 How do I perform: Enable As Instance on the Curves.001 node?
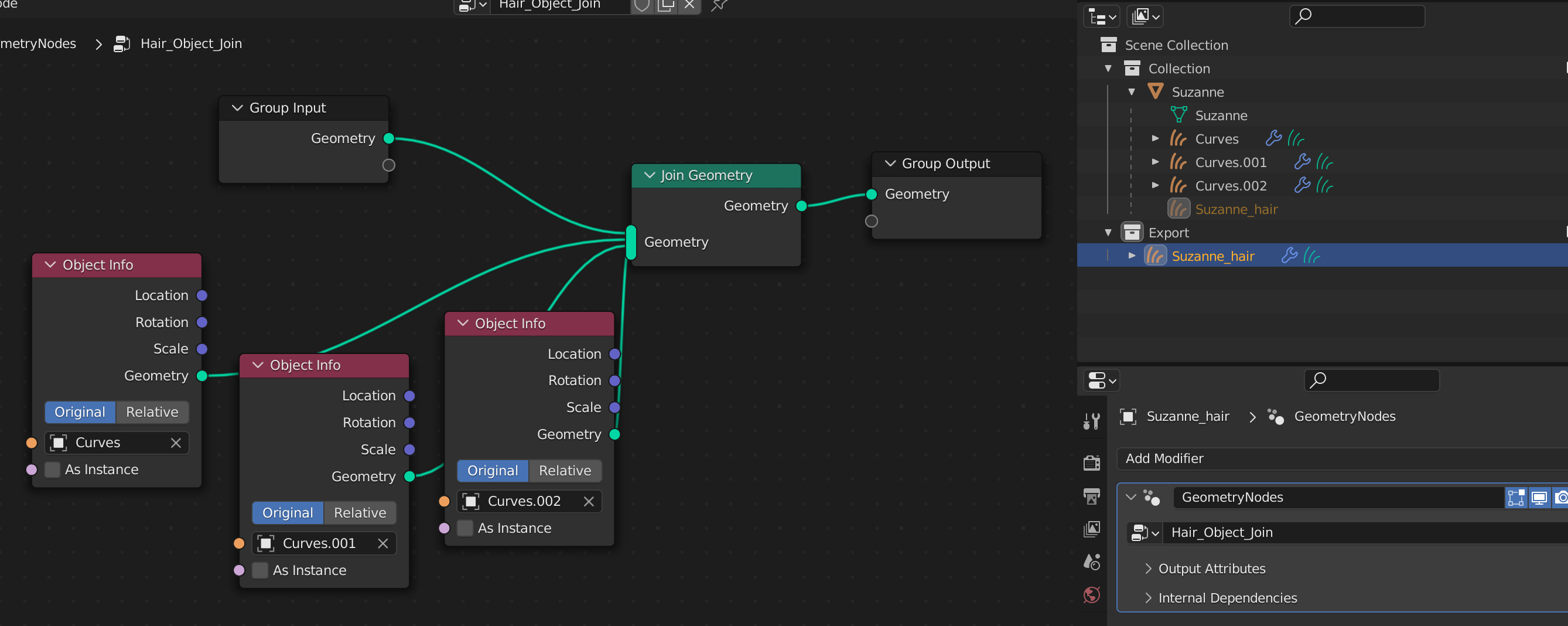261,570
